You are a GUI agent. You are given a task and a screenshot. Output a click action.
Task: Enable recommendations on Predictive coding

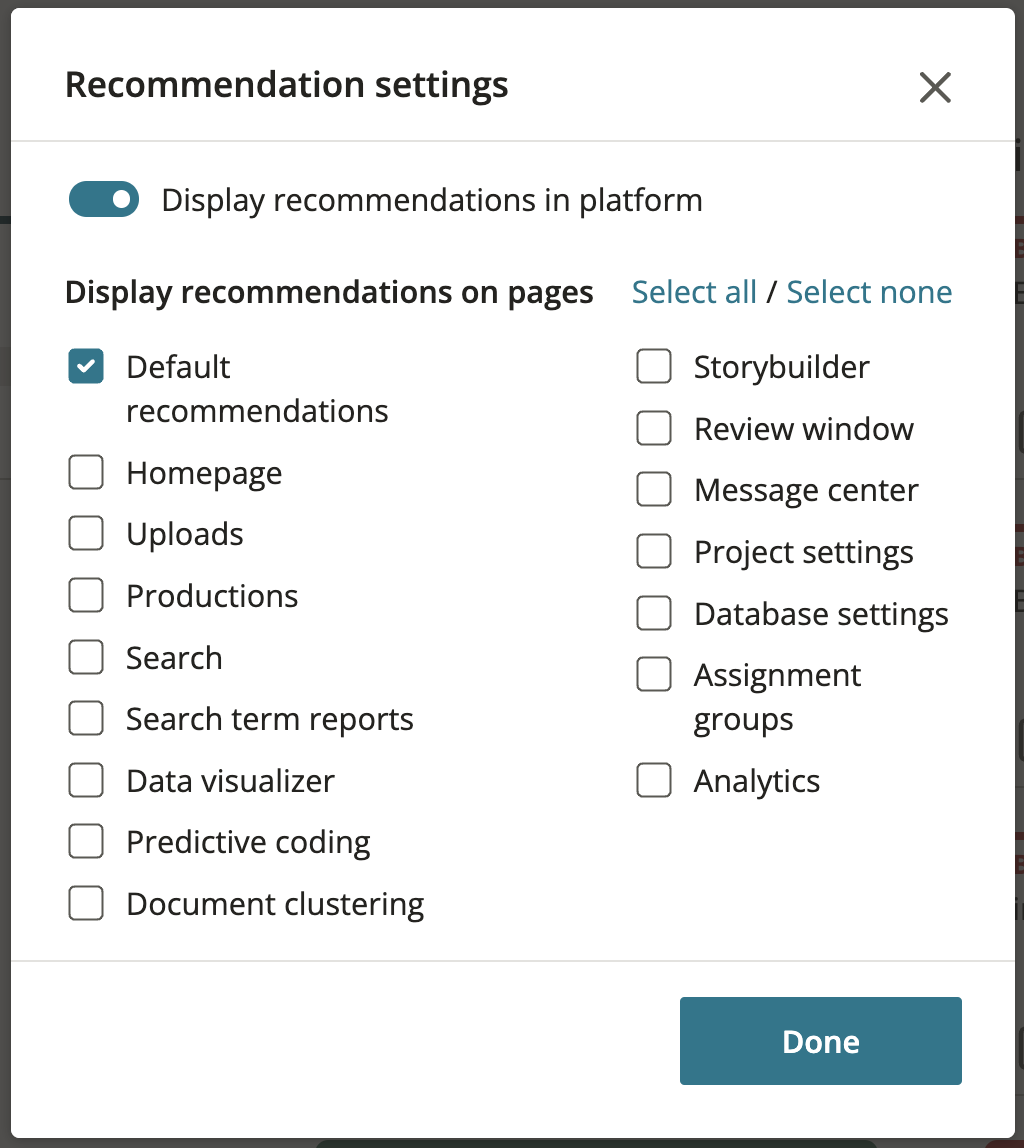pyautogui.click(x=86, y=841)
